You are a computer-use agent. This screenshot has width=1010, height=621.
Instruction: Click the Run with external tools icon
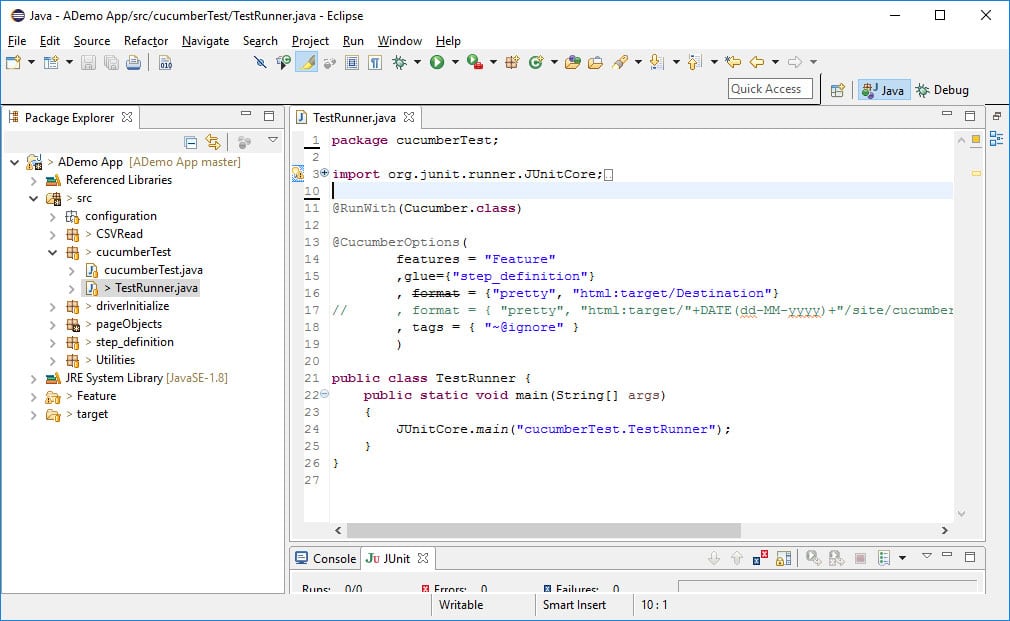[x=475, y=62]
